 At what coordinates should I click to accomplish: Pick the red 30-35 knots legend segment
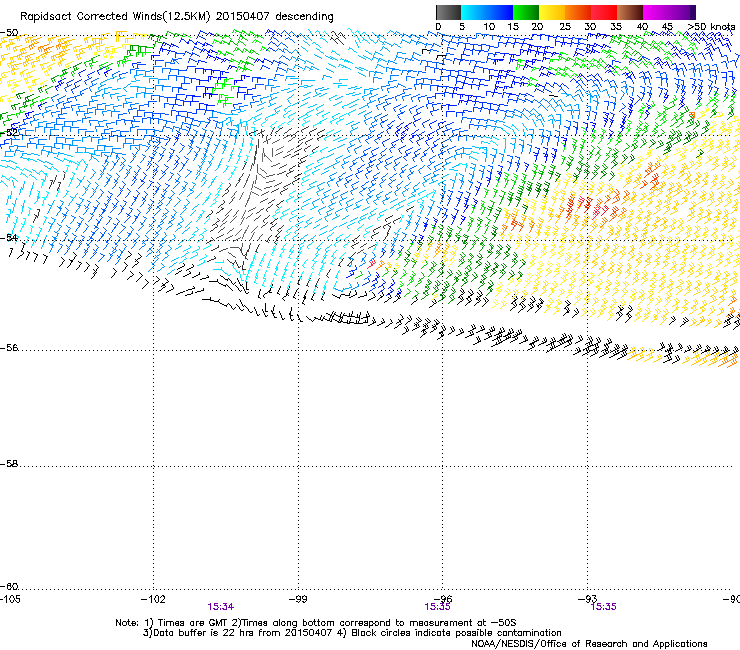pos(604,12)
